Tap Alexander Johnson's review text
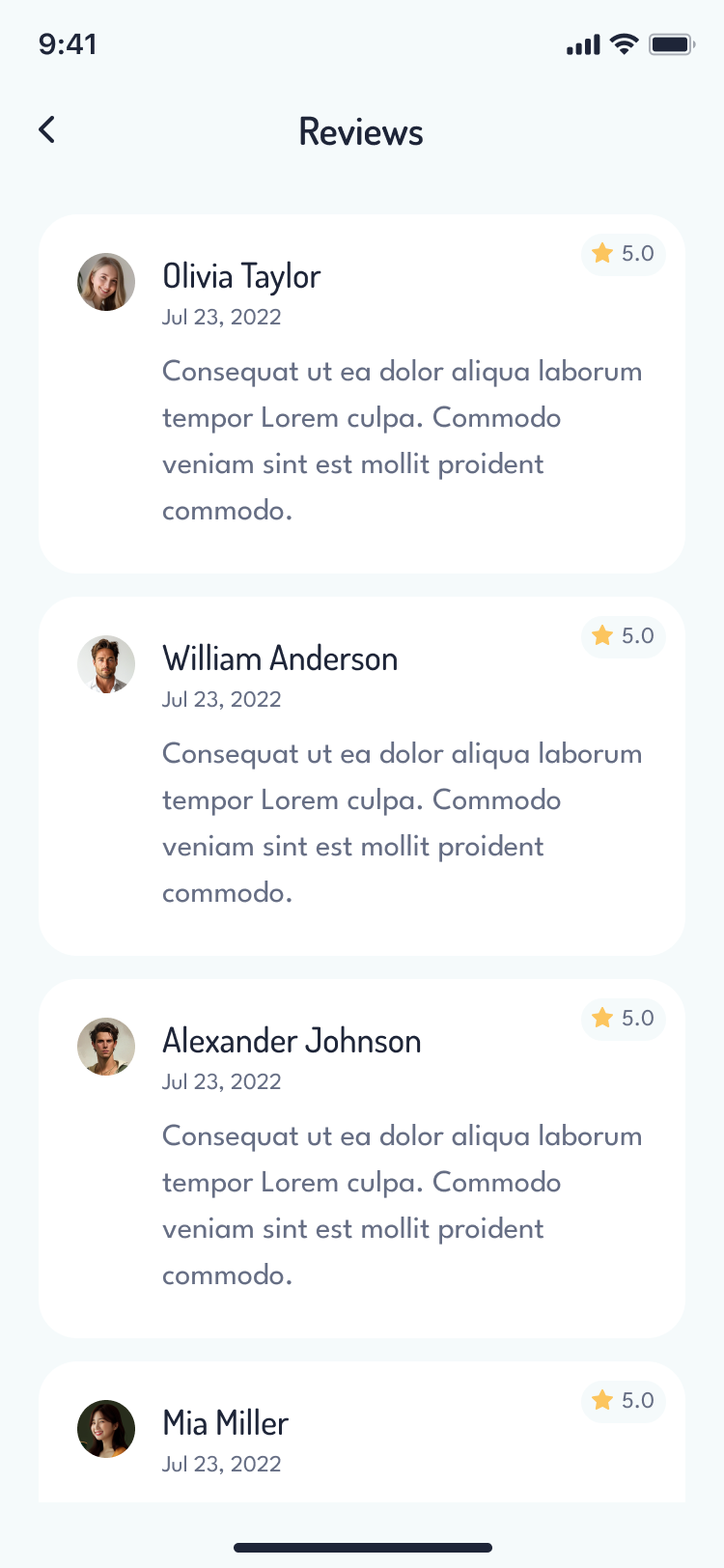 402,1205
